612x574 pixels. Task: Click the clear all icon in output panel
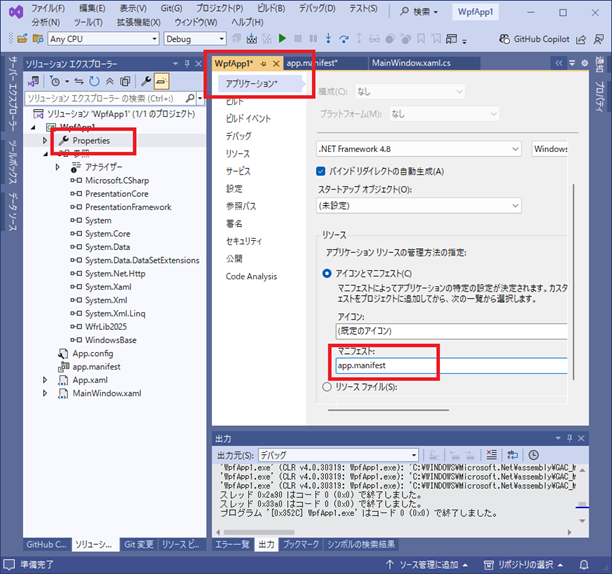pos(491,455)
